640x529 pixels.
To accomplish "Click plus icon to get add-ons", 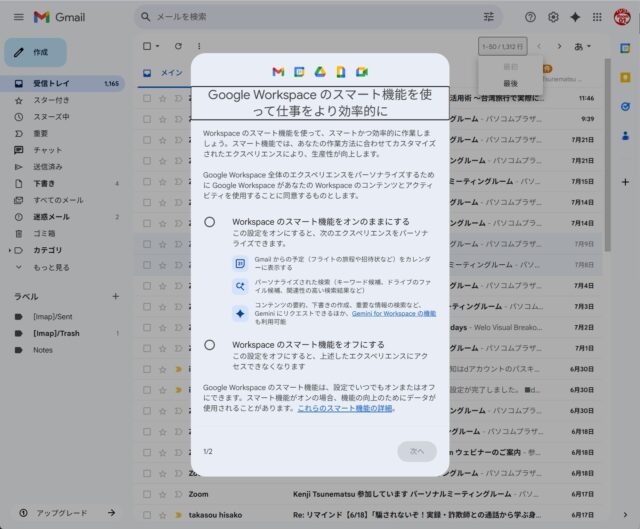I will 625,182.
